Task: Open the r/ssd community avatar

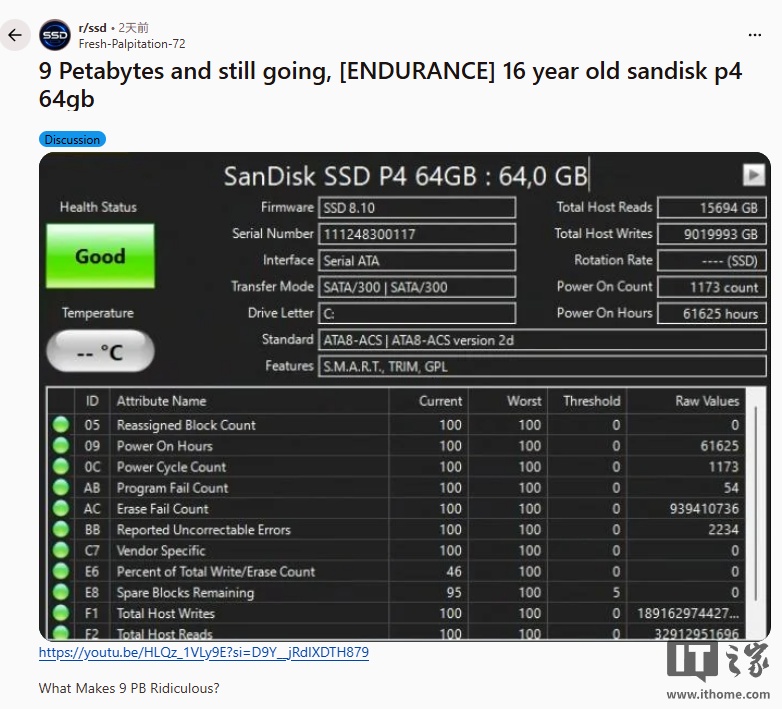Action: pos(55,35)
